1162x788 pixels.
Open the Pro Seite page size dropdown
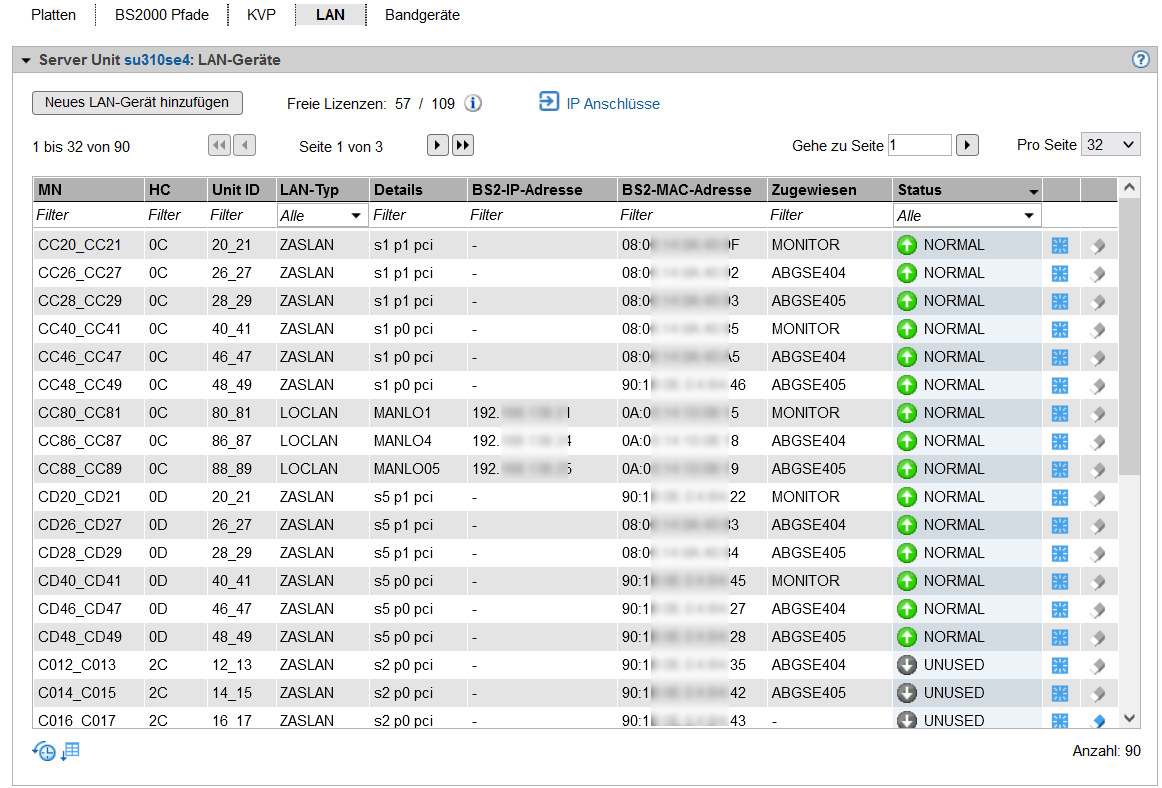tap(1110, 145)
